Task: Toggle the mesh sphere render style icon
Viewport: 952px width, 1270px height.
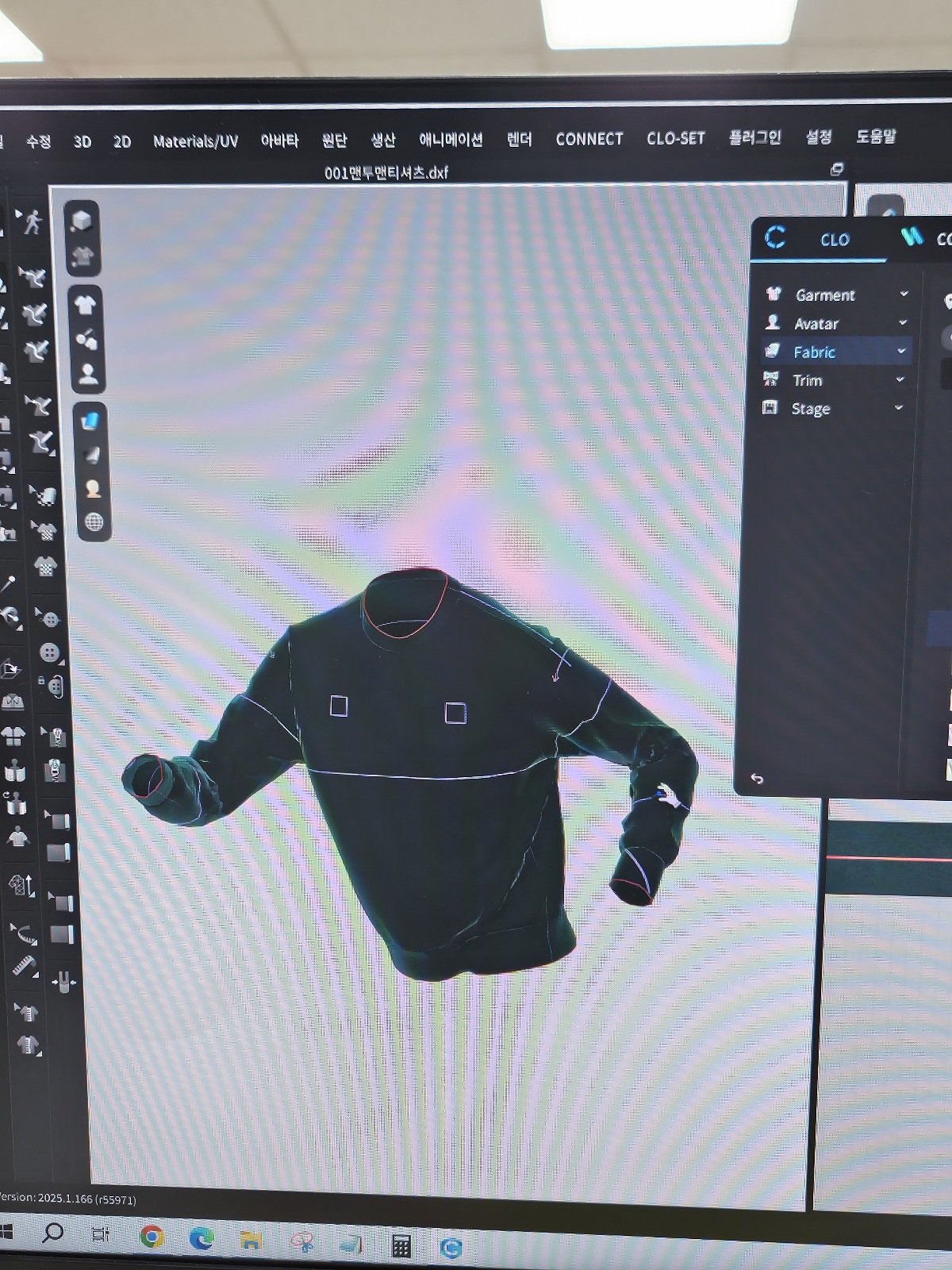Action: (94, 521)
